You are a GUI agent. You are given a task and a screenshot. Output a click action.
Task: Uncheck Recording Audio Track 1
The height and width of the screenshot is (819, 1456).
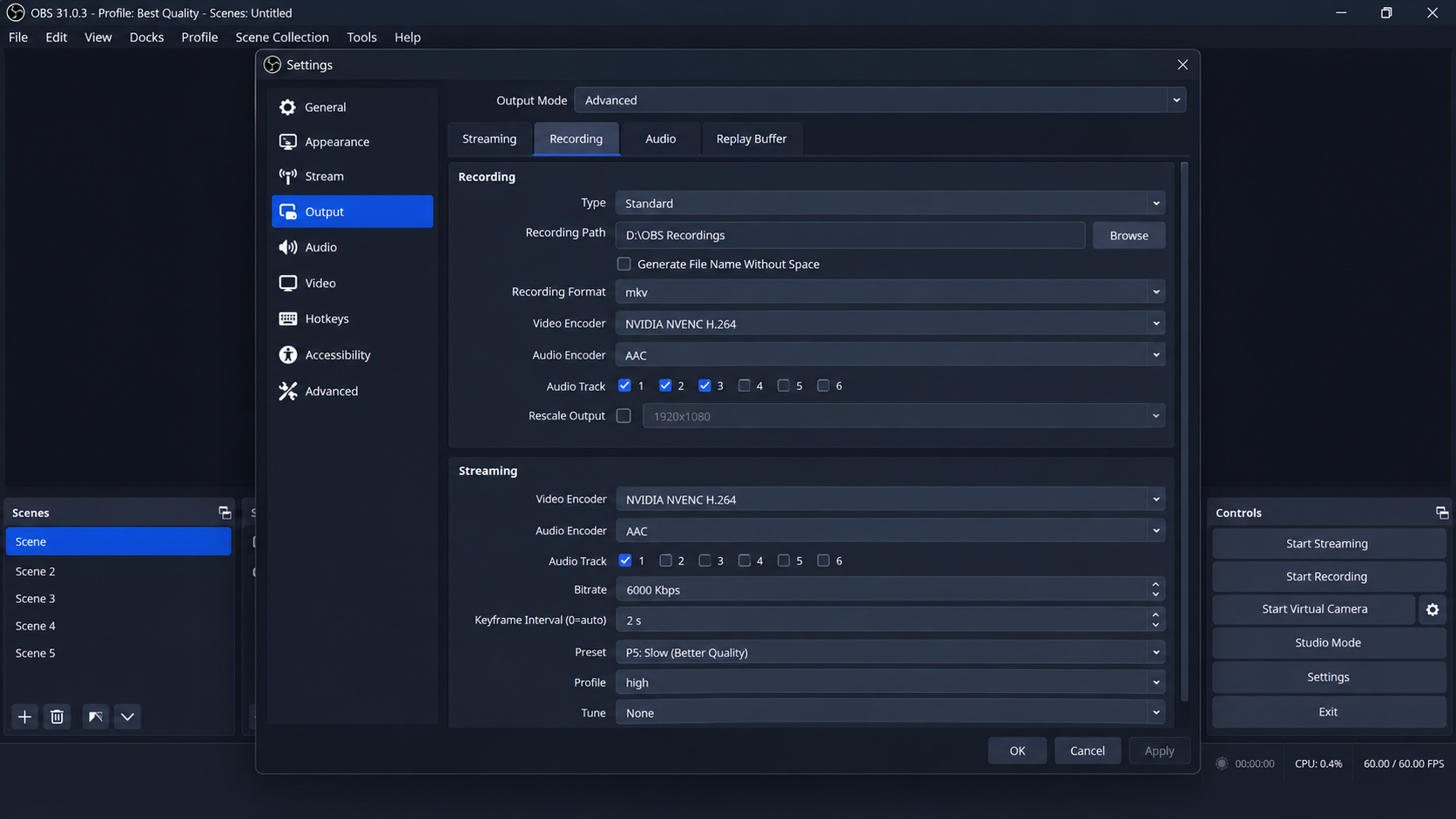click(624, 386)
